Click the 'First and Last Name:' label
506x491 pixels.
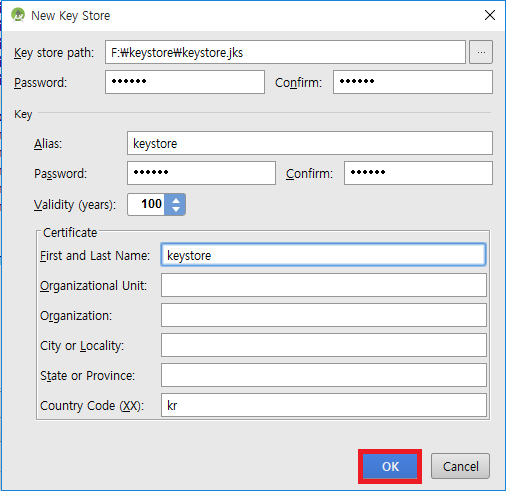coord(95,256)
